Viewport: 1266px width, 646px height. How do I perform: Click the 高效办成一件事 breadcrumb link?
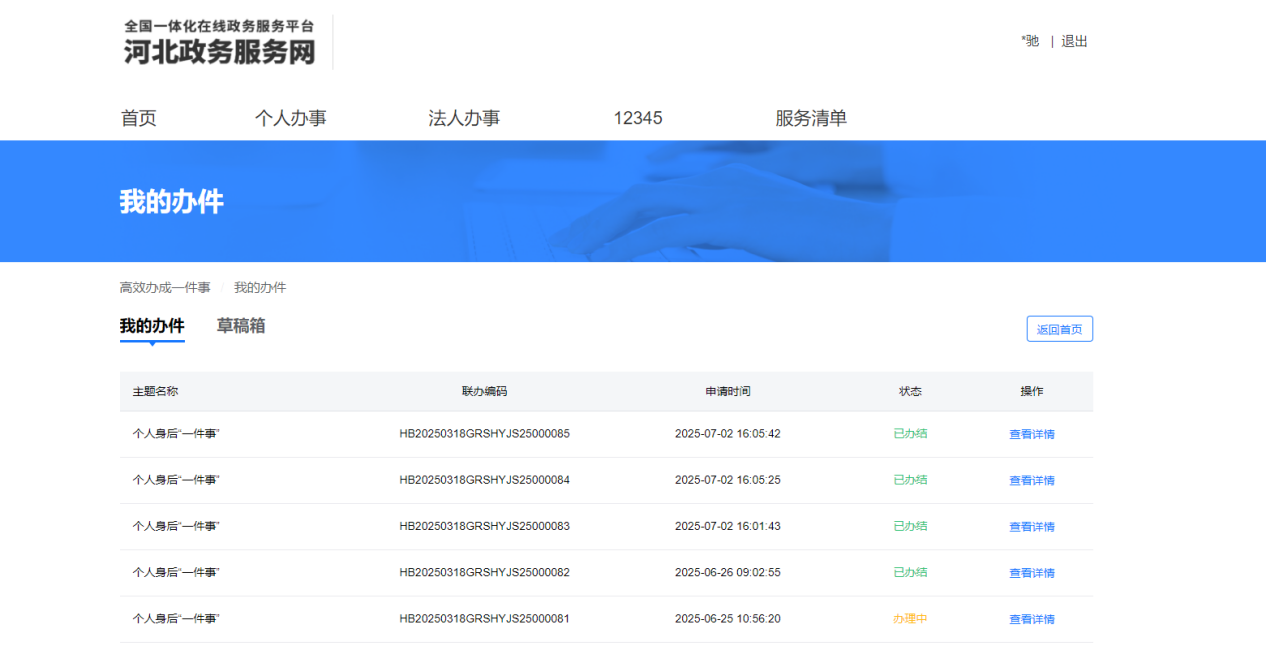tap(165, 288)
